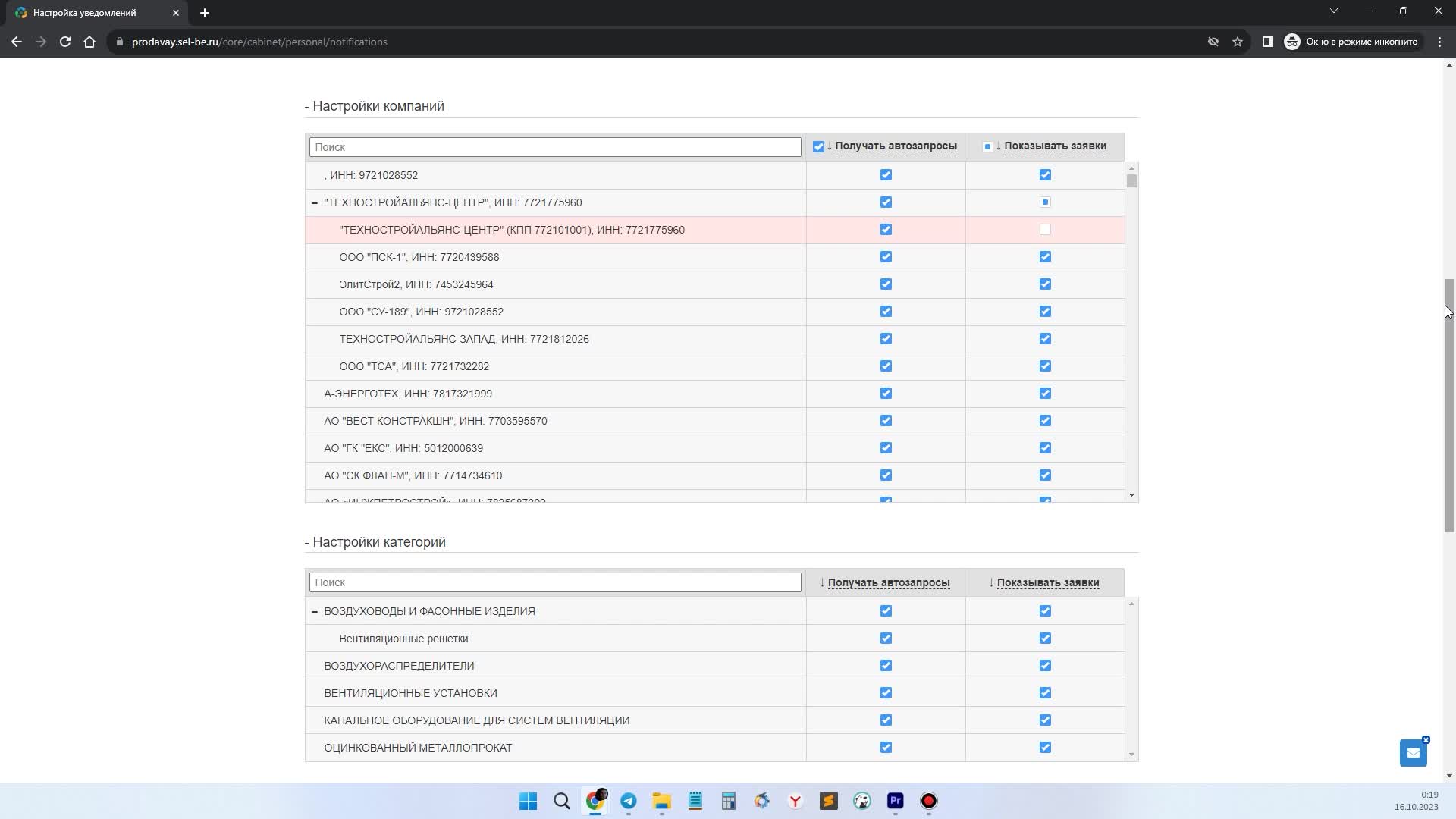Open the tab search chevron
Viewport: 1456px width, 819px height.
1334,11
